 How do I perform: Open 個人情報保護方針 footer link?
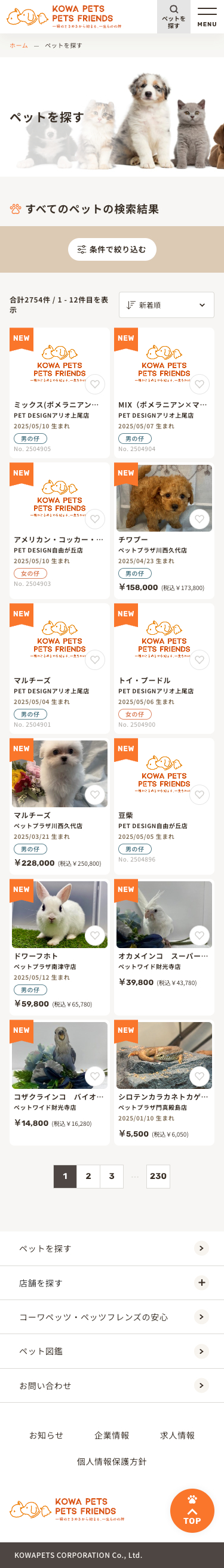point(112,1461)
